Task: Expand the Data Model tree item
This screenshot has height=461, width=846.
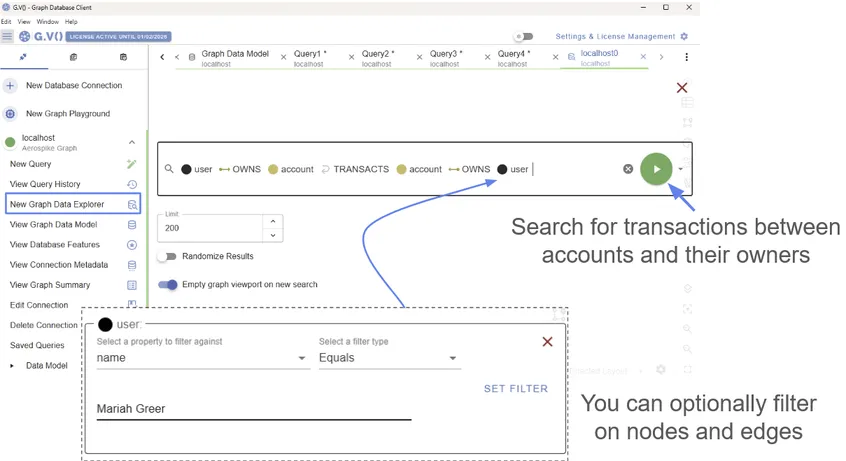Action: [12, 365]
